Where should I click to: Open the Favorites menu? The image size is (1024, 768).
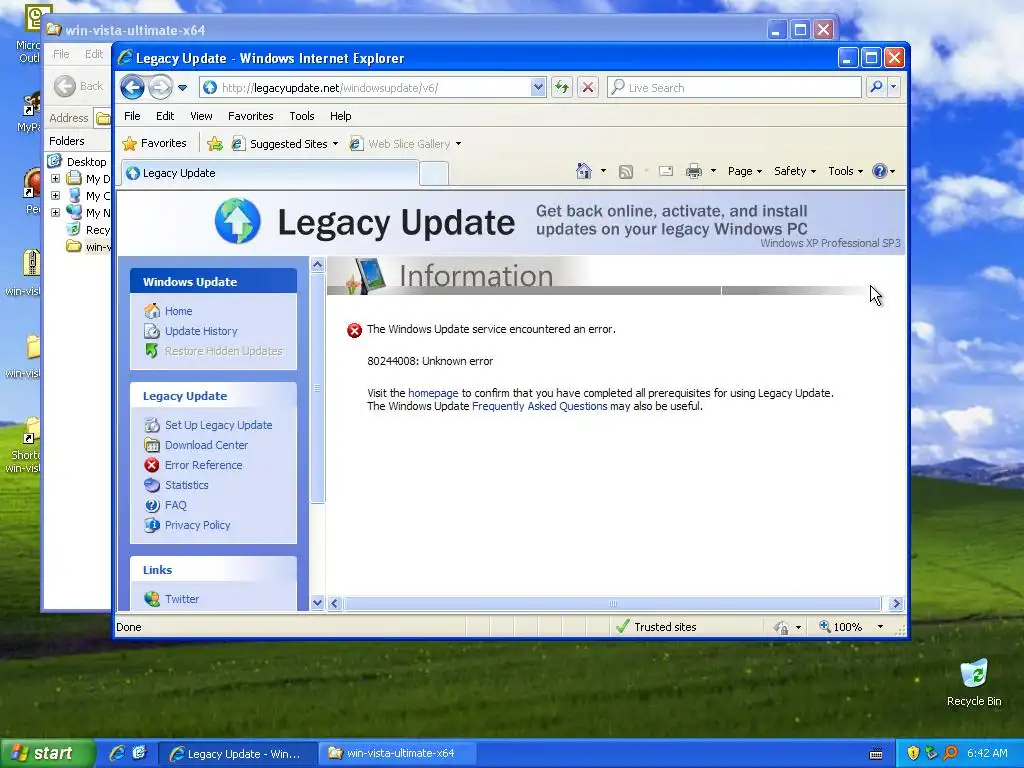[250, 116]
